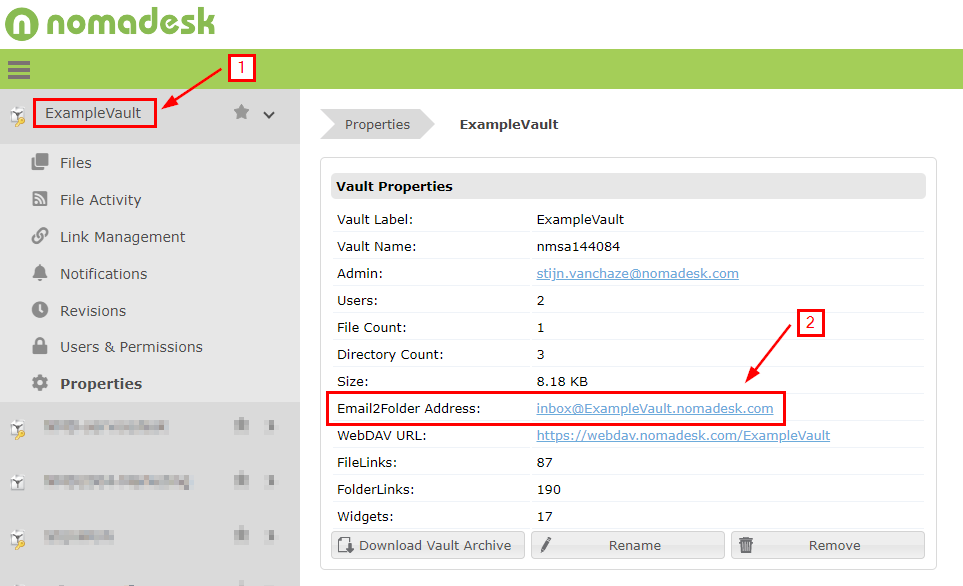Select the first blurred vault entry
The width and height of the screenshot is (963, 586).
click(106, 426)
